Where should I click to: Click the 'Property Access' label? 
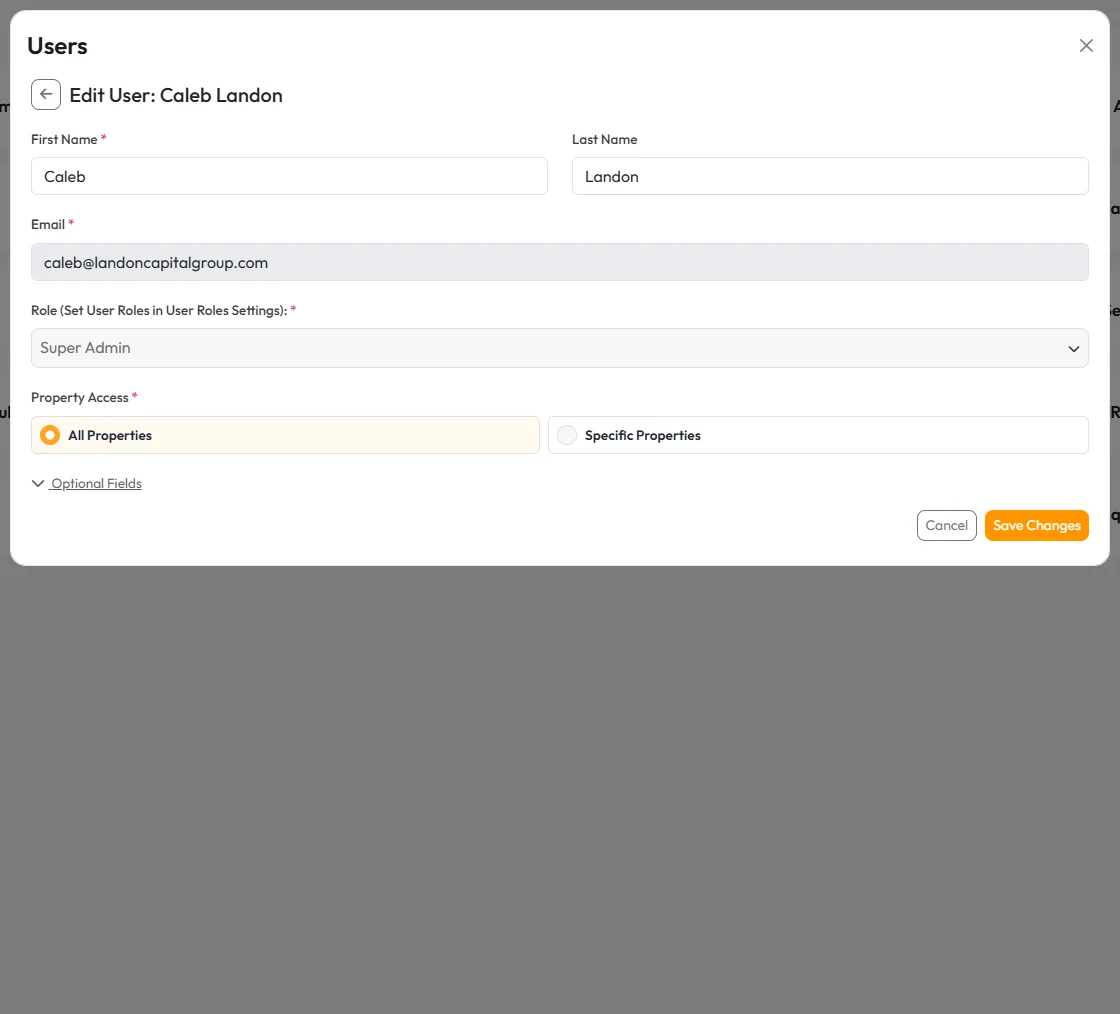(79, 398)
